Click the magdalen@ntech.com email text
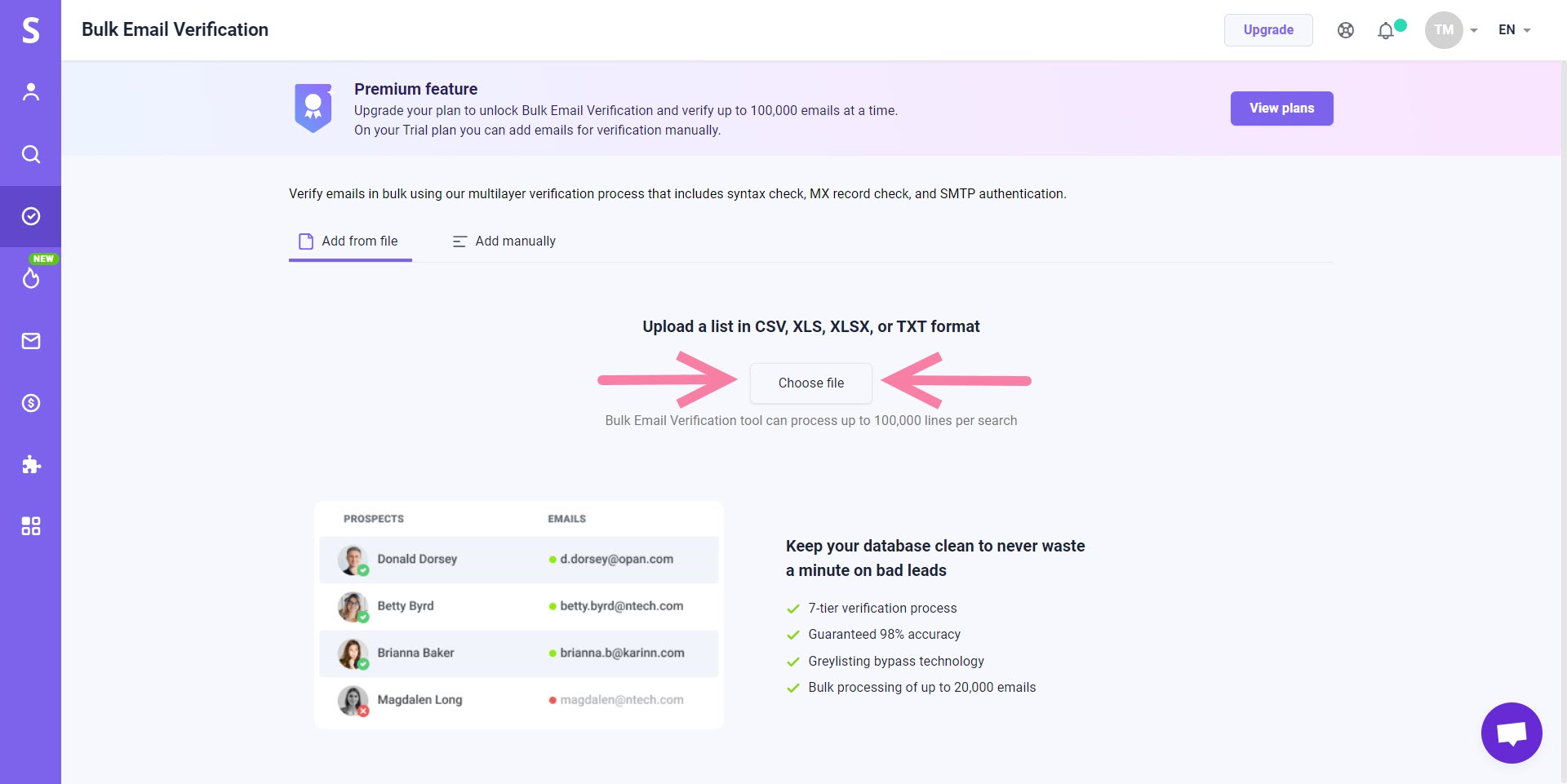This screenshot has width=1567, height=784. (621, 700)
